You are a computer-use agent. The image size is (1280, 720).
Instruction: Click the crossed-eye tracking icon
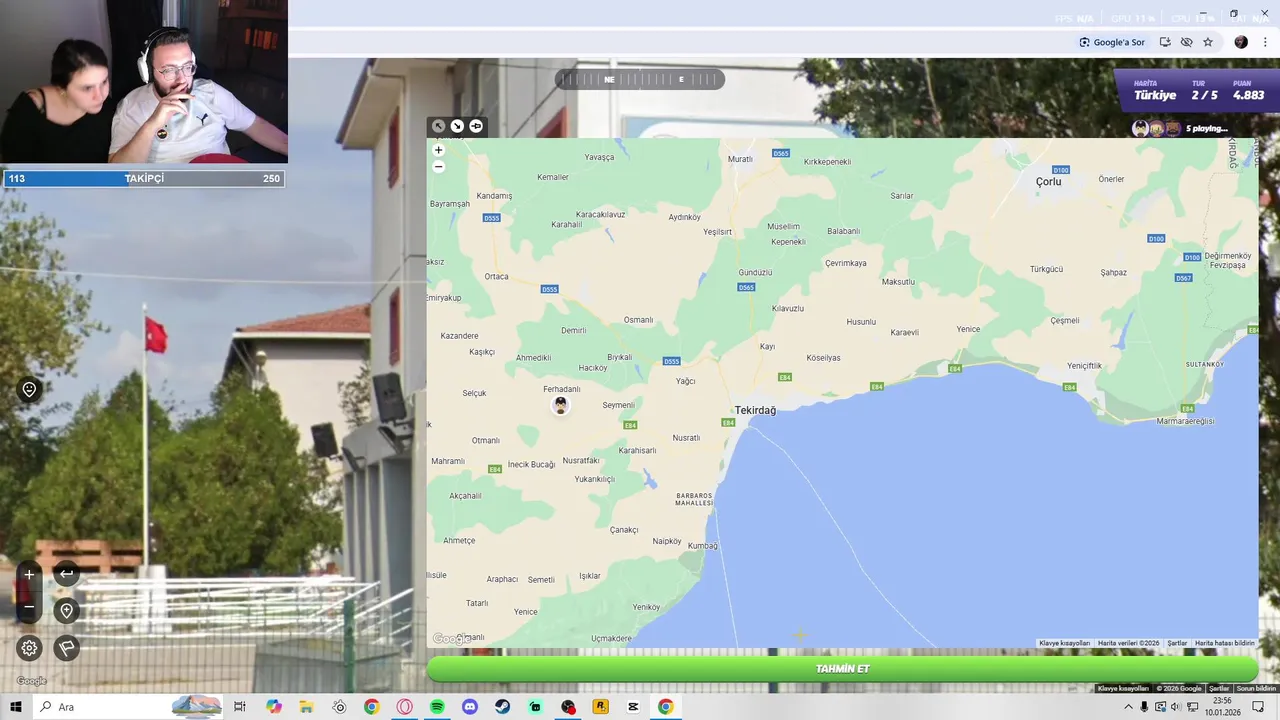pos(1186,42)
